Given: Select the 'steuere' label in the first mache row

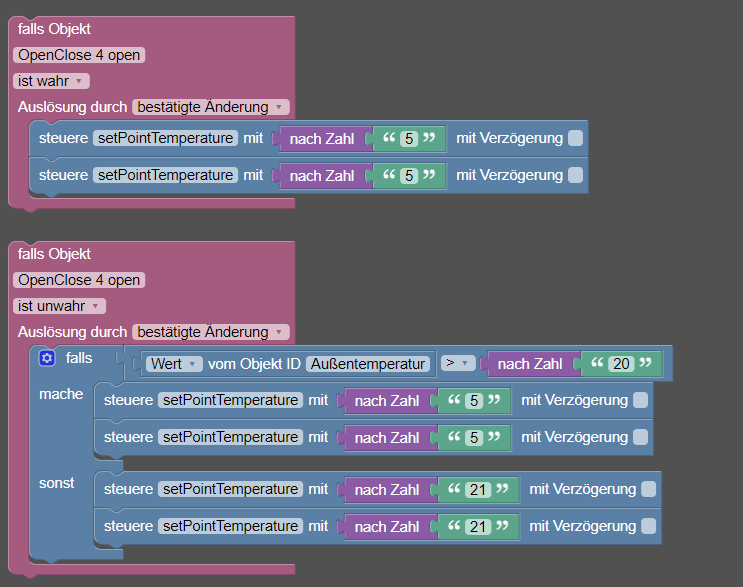Looking at the screenshot, I should click(x=128, y=400).
